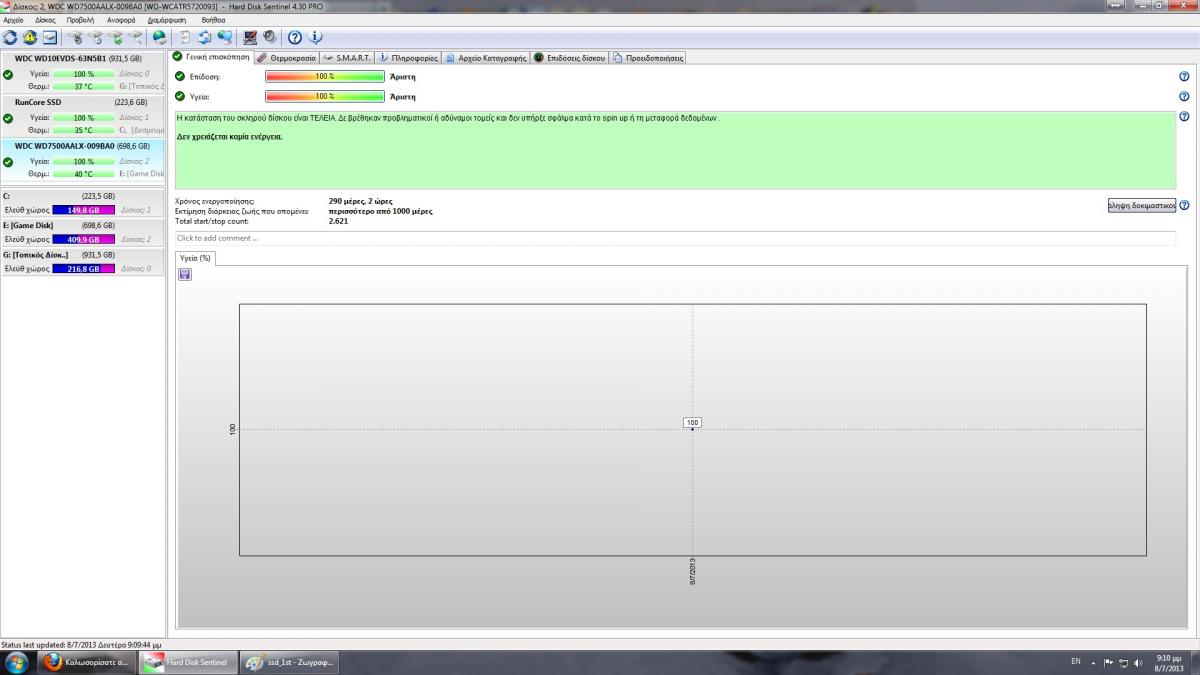Switch to the Αρχείο Καταγραφής tab
Image resolution: width=1200 pixels, height=675 pixels.
[486, 58]
